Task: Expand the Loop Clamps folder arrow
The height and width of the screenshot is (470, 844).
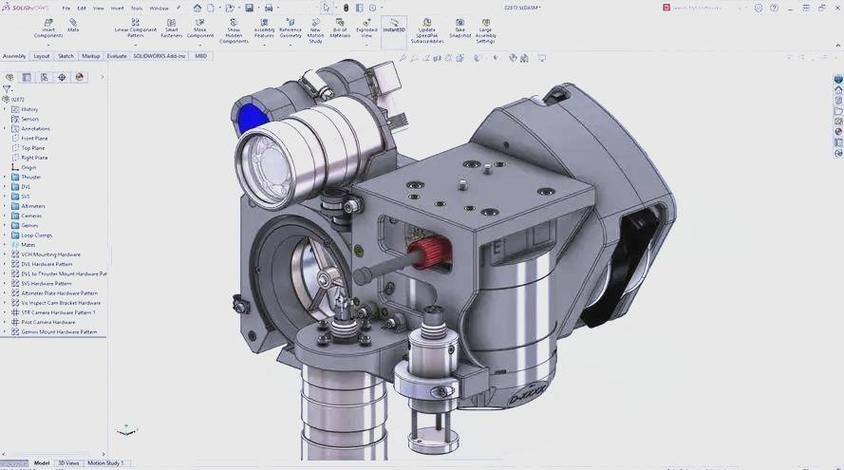Action: coord(5,235)
